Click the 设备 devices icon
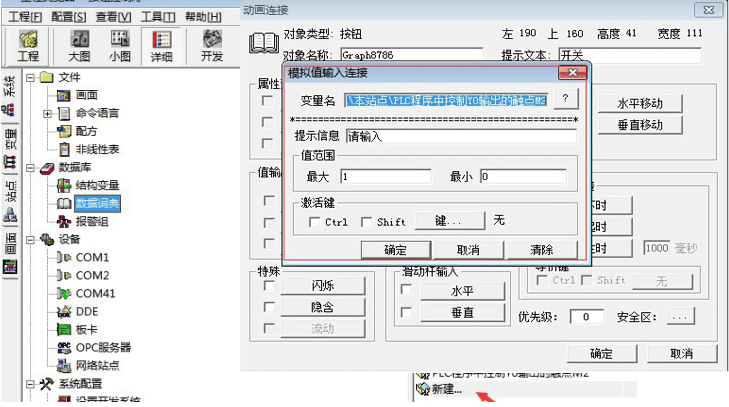 [x=47, y=240]
